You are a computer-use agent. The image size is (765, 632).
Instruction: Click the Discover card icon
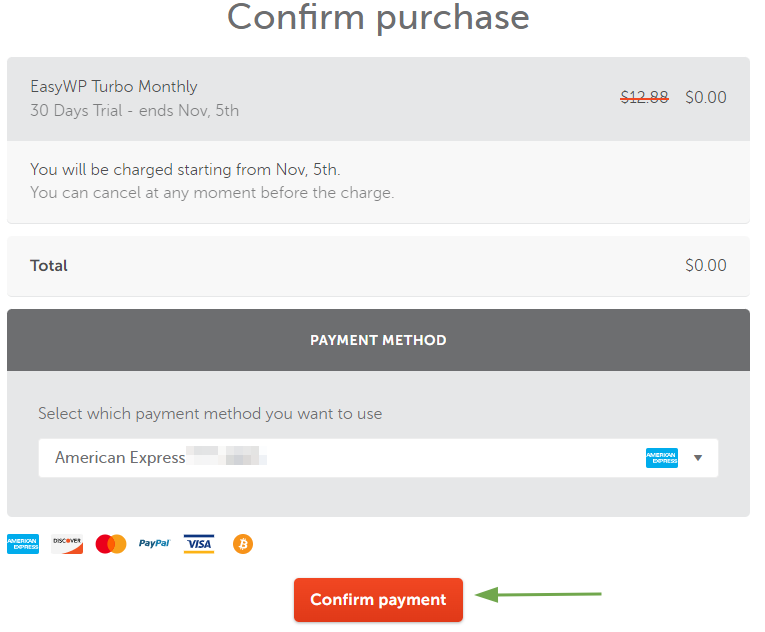point(67,544)
